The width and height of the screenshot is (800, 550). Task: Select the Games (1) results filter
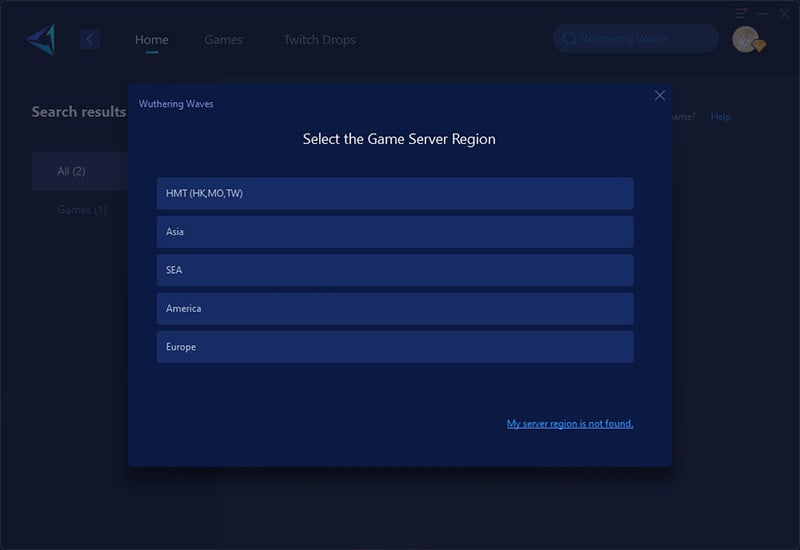[82, 210]
